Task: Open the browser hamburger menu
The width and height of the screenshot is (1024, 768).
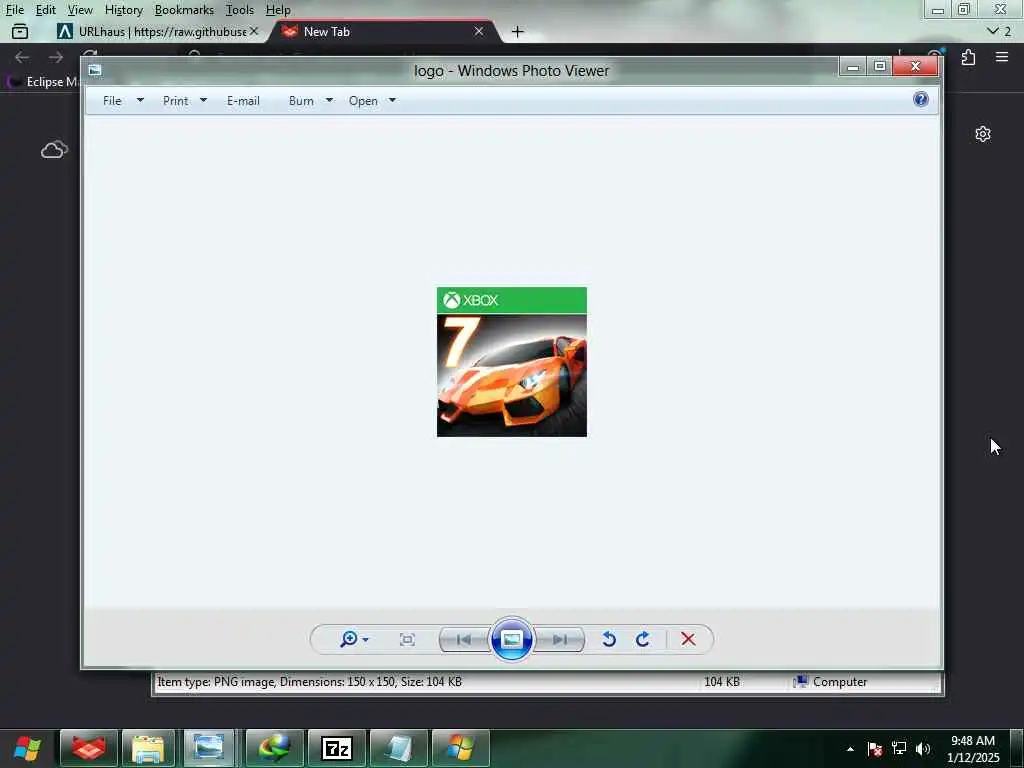Action: pos(1001,57)
